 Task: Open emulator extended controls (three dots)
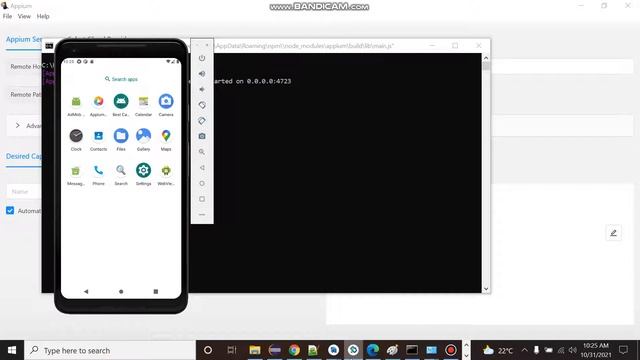point(202,214)
